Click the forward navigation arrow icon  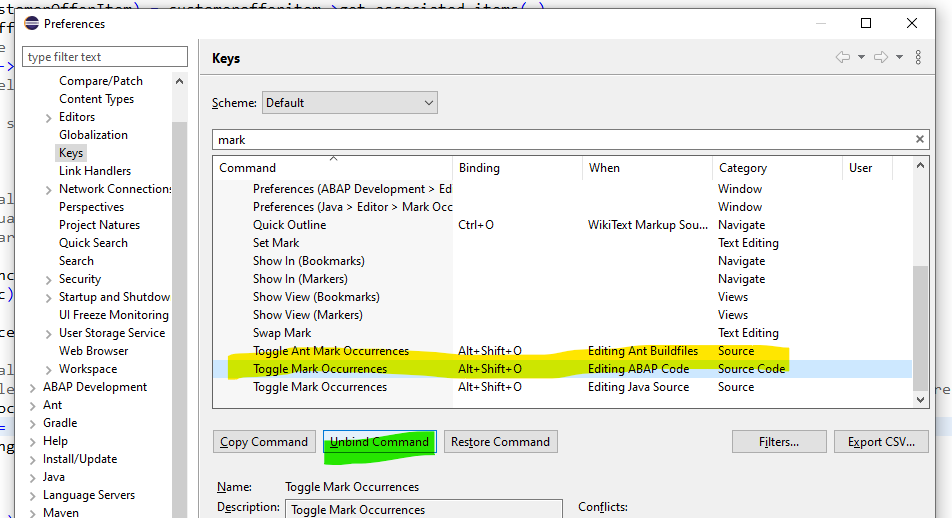(x=881, y=57)
